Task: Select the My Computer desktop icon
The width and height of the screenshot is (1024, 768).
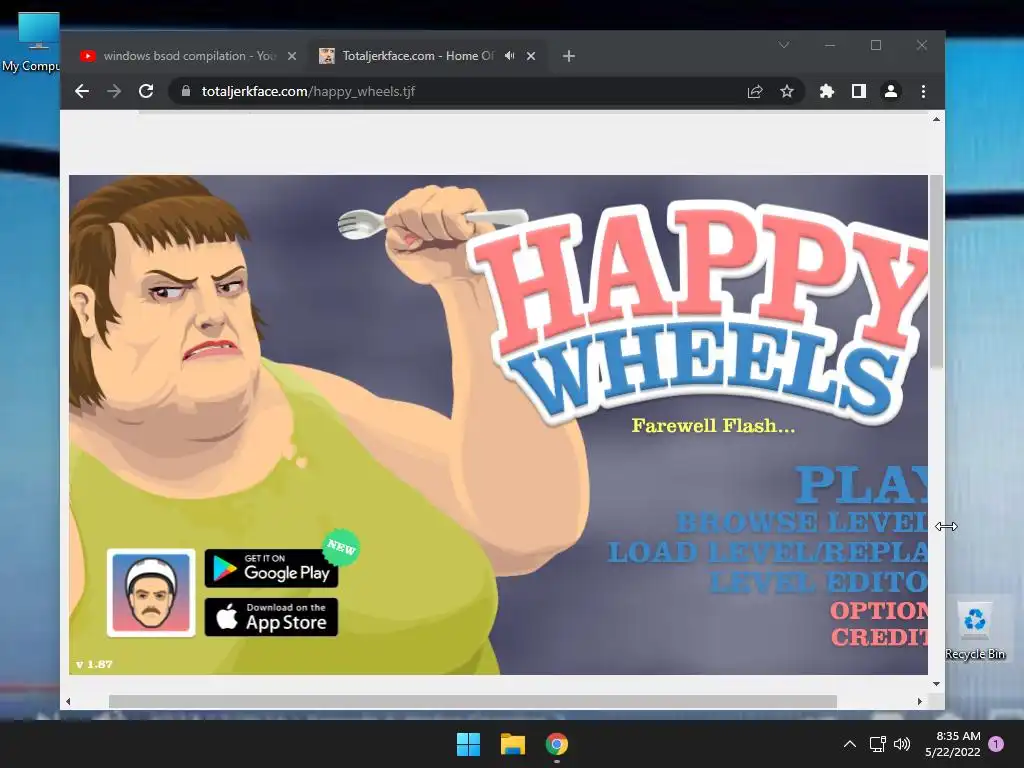Action: click(31, 42)
